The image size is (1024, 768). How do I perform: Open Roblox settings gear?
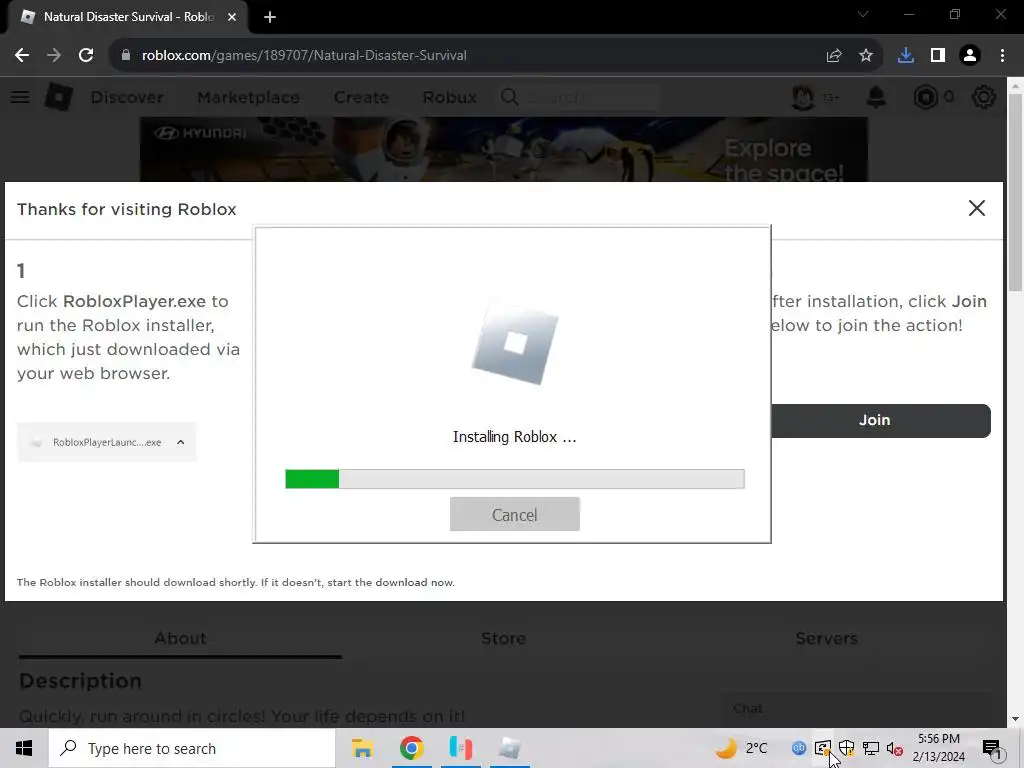tap(984, 97)
